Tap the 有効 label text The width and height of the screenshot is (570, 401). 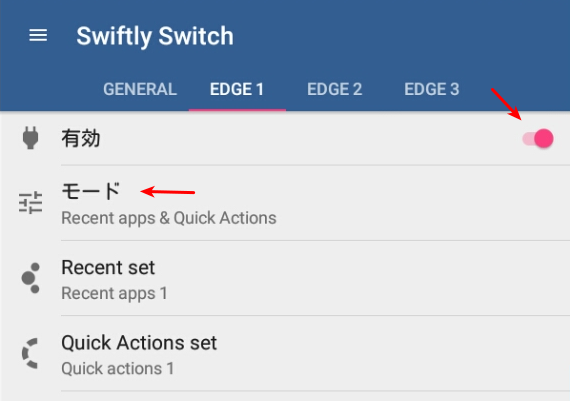(x=81, y=139)
